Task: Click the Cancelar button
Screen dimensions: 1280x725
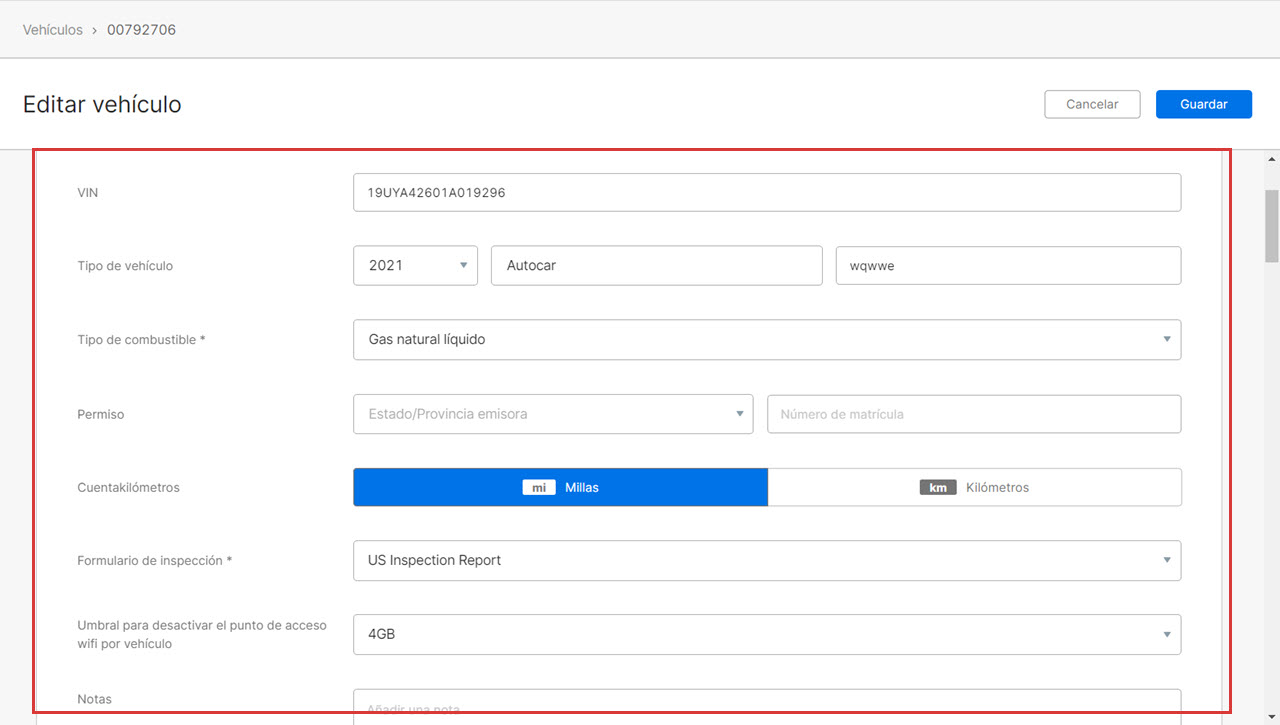Action: pos(1092,104)
